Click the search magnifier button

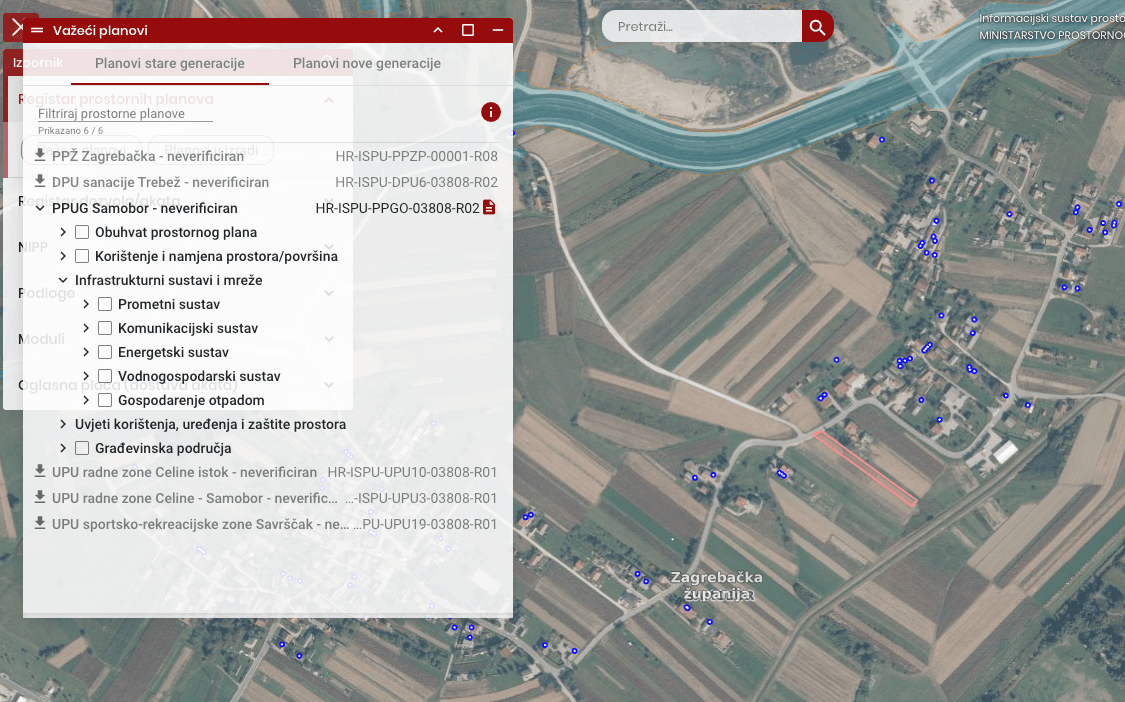click(817, 27)
